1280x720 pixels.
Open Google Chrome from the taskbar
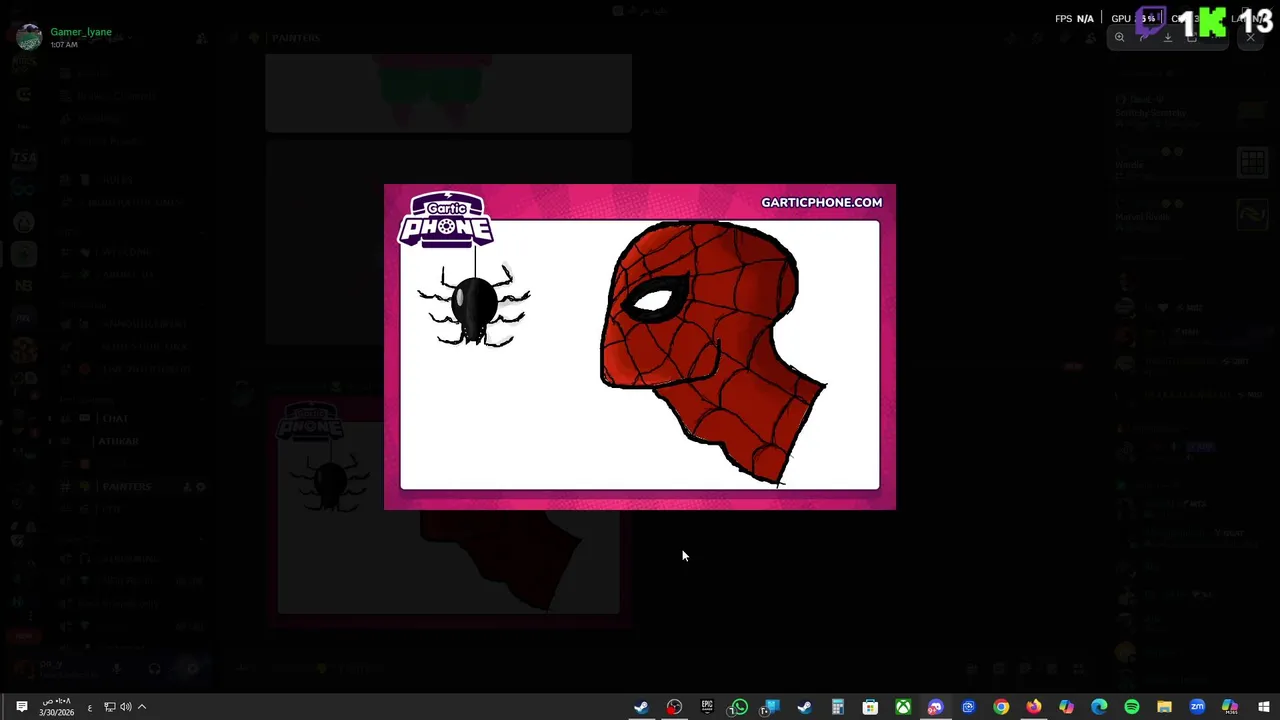[1001, 707]
